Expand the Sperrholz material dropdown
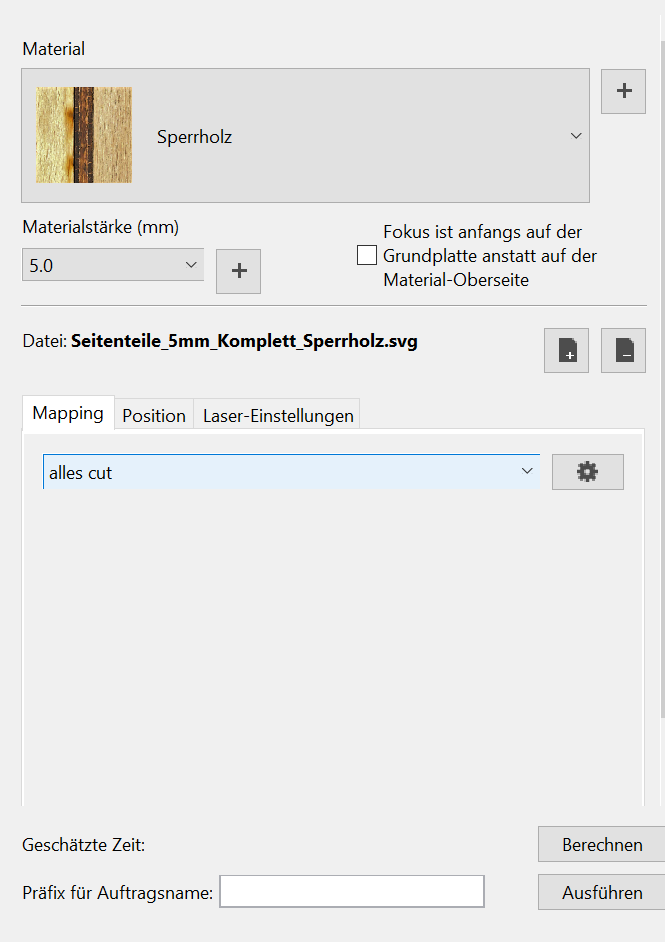The height and width of the screenshot is (942, 665). pos(576,136)
